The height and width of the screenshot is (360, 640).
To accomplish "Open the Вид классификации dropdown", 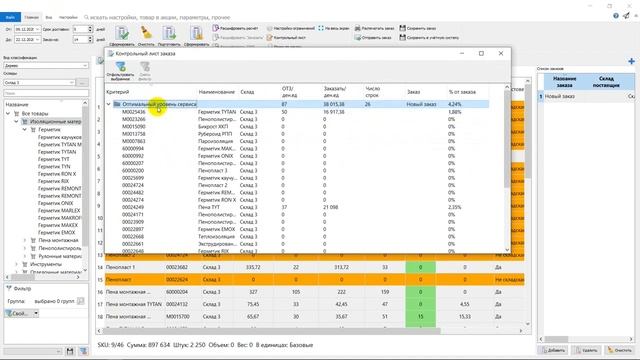I will 46,65.
